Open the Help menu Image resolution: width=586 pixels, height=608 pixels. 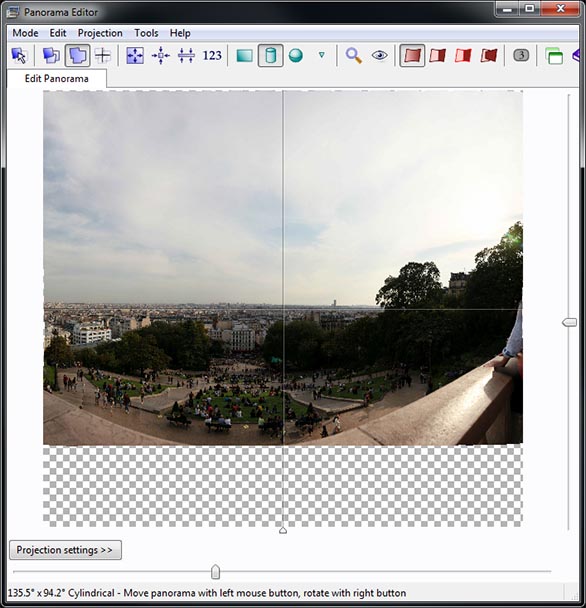(180, 33)
